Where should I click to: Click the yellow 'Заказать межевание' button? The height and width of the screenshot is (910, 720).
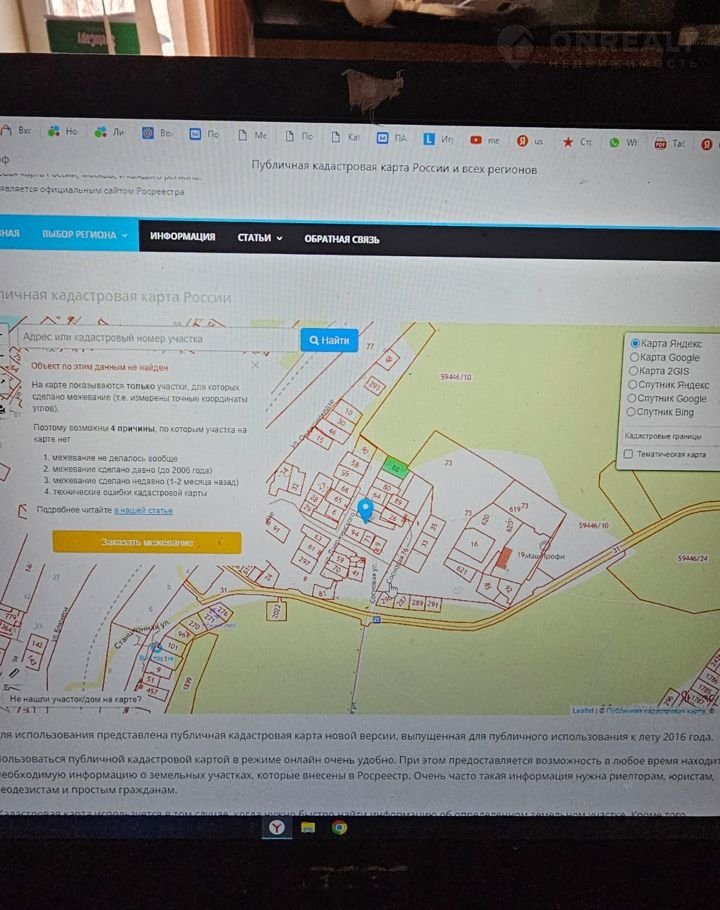147,542
